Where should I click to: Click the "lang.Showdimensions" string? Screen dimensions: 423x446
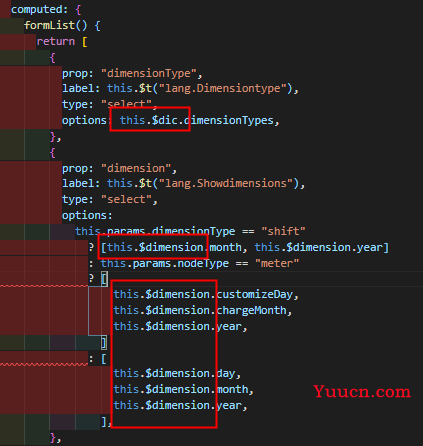pos(225,183)
